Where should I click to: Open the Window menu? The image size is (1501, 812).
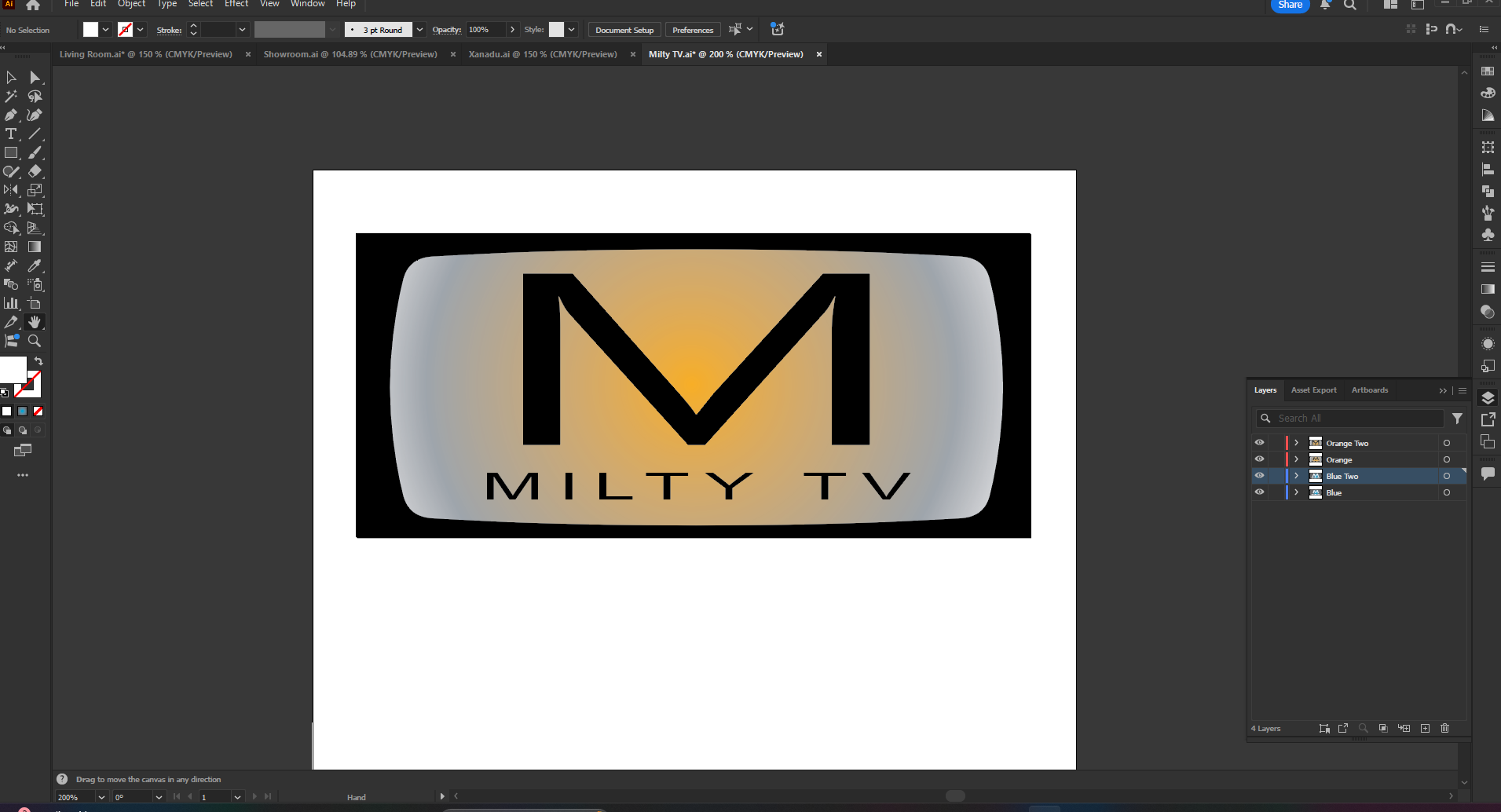pyautogui.click(x=307, y=4)
